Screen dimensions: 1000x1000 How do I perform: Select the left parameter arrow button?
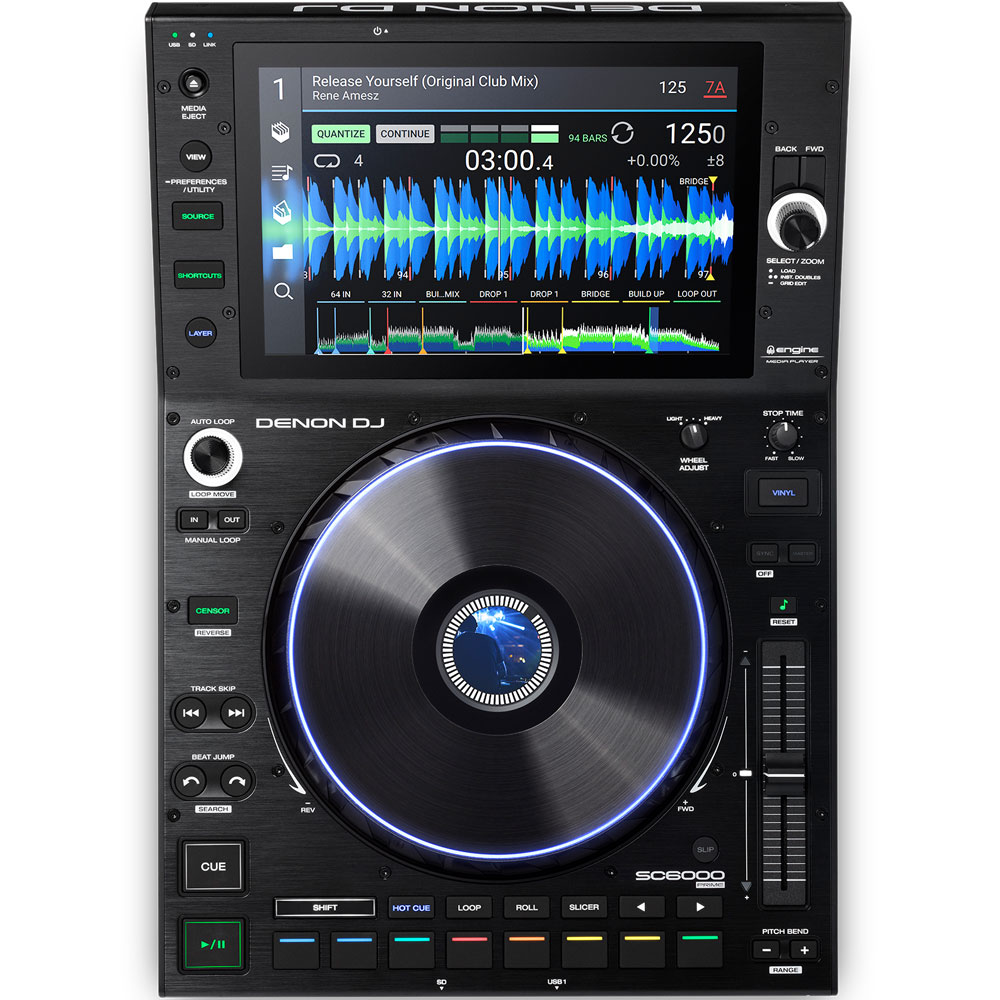click(642, 907)
